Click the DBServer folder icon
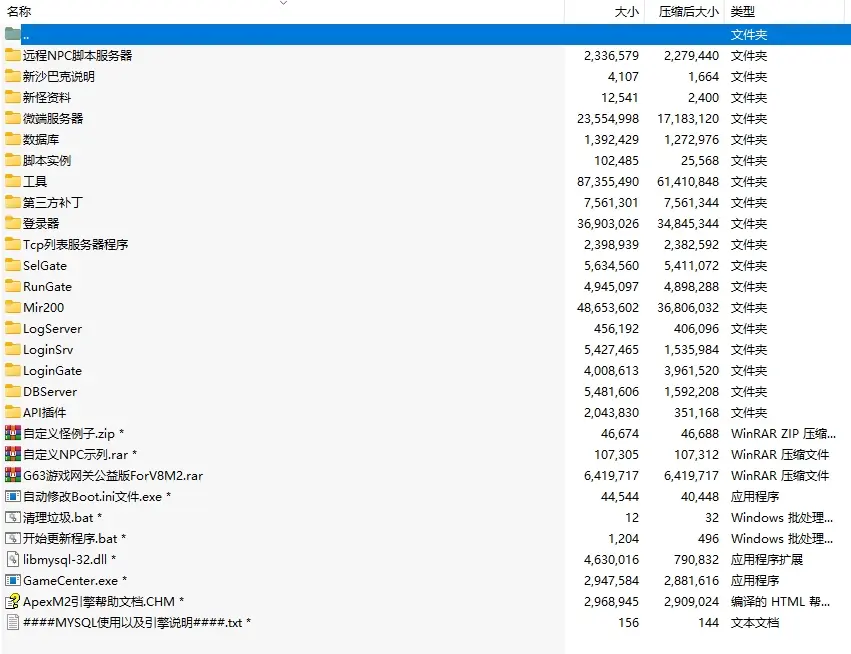The width and height of the screenshot is (851, 654). (12, 391)
